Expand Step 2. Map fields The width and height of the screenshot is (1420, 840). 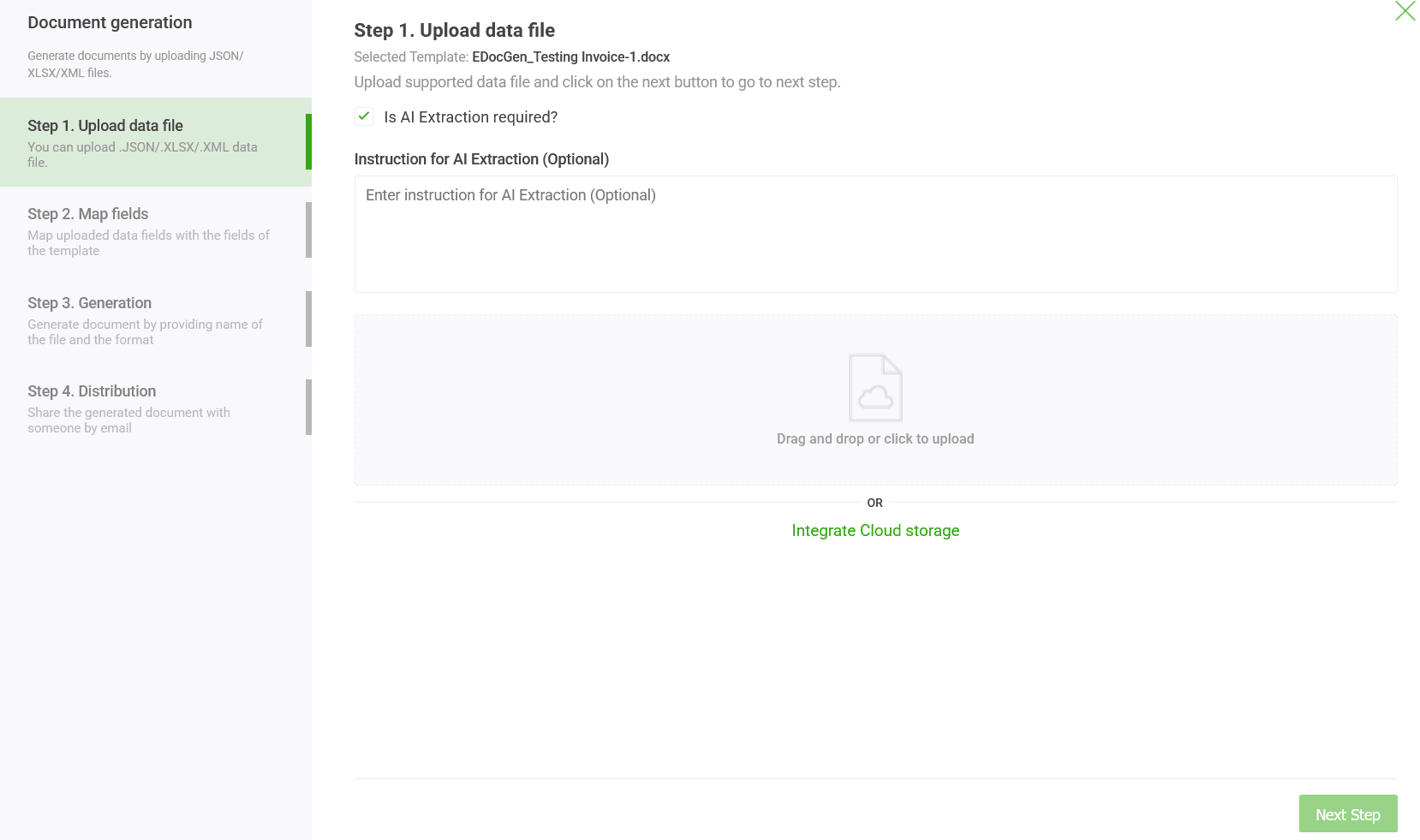pos(154,231)
